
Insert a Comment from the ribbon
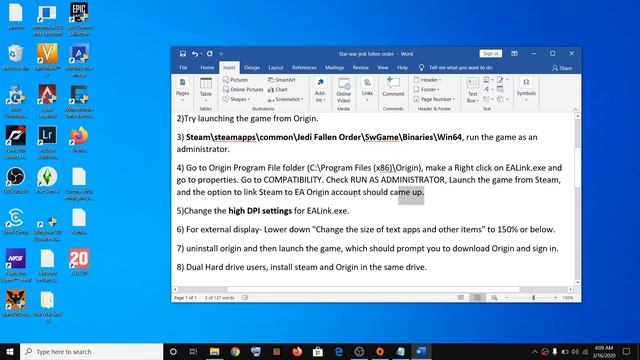point(393,88)
